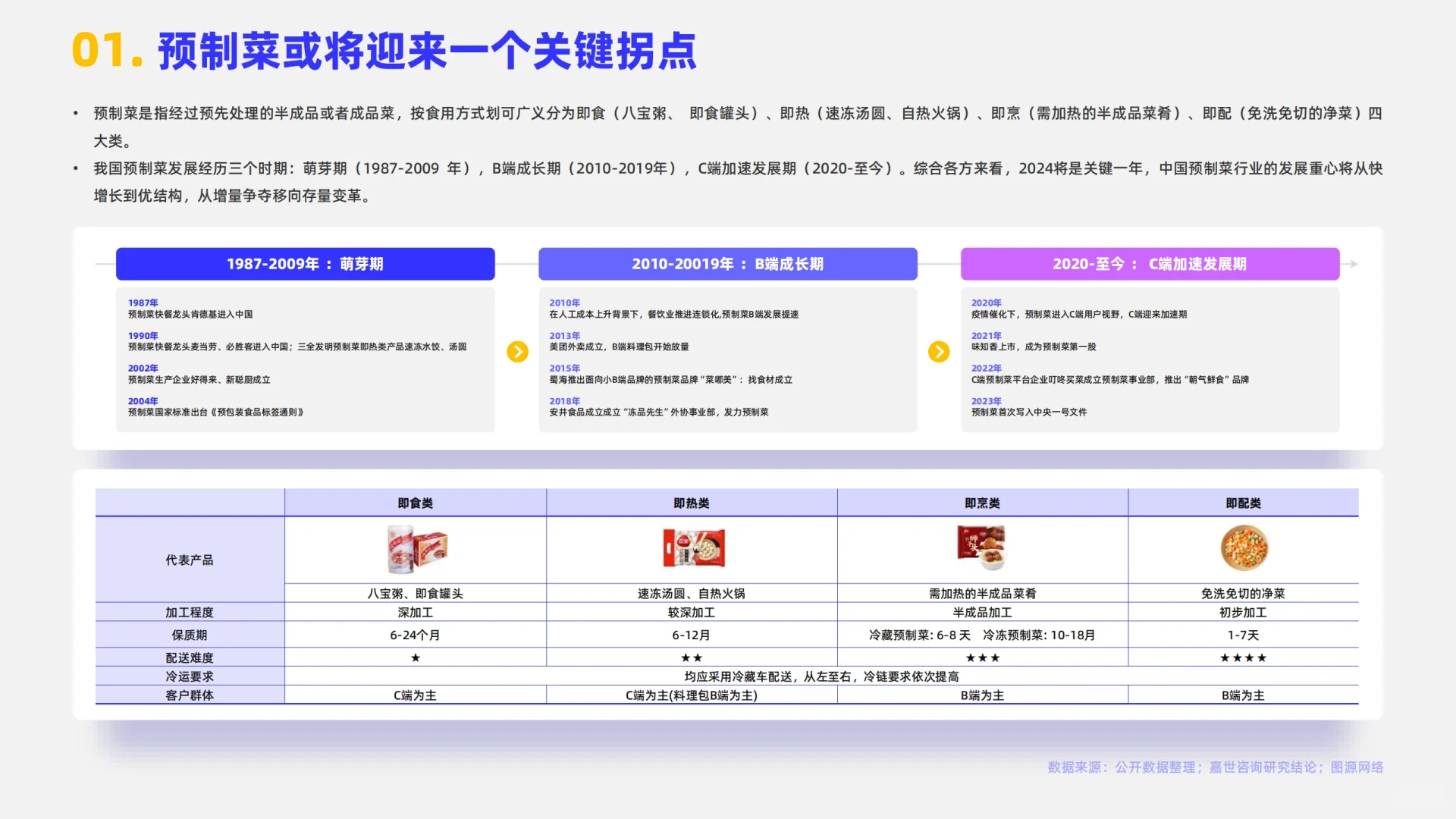
Task: Click the 即食类 column header
Action: pos(415,504)
